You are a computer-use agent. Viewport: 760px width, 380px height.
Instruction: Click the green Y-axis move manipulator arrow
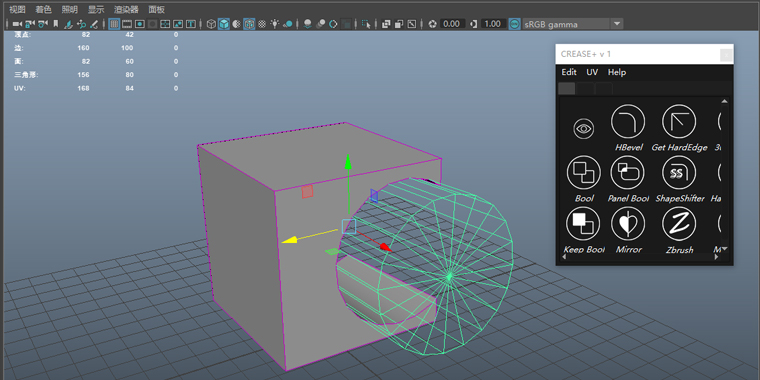(x=348, y=161)
